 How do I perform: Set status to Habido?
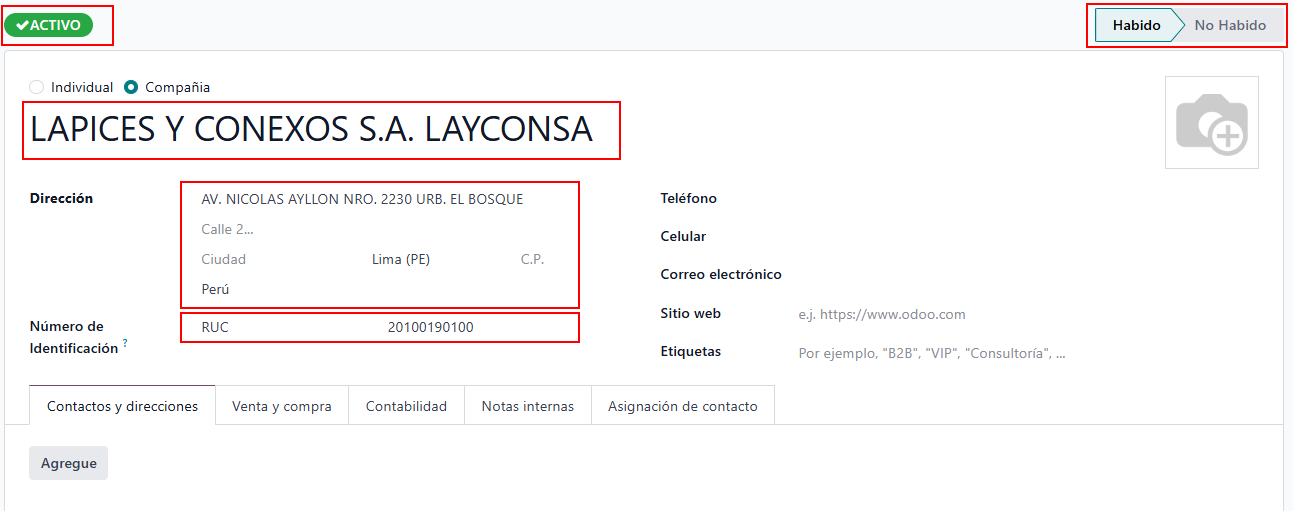click(1136, 25)
